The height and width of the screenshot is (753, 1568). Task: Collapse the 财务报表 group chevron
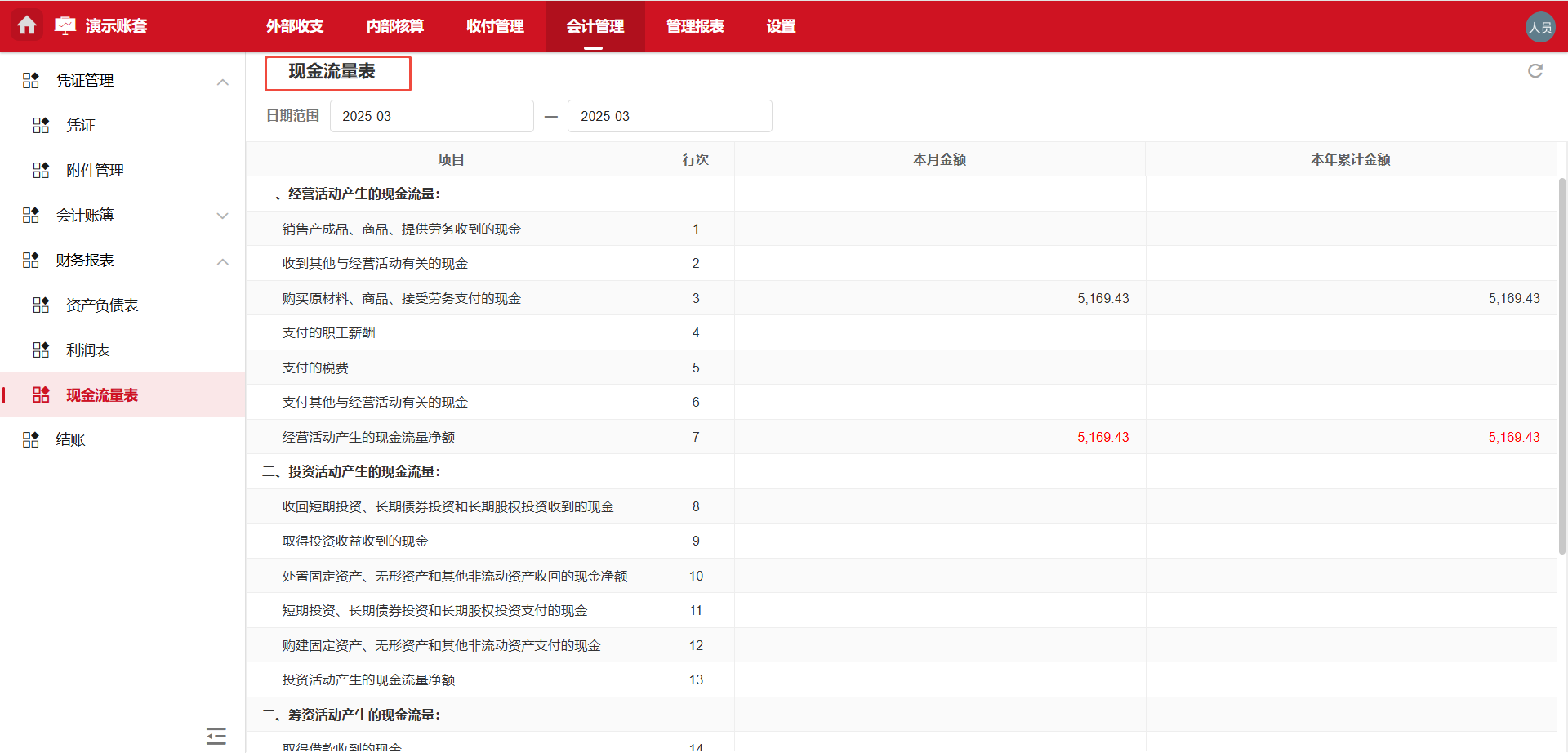tap(223, 260)
